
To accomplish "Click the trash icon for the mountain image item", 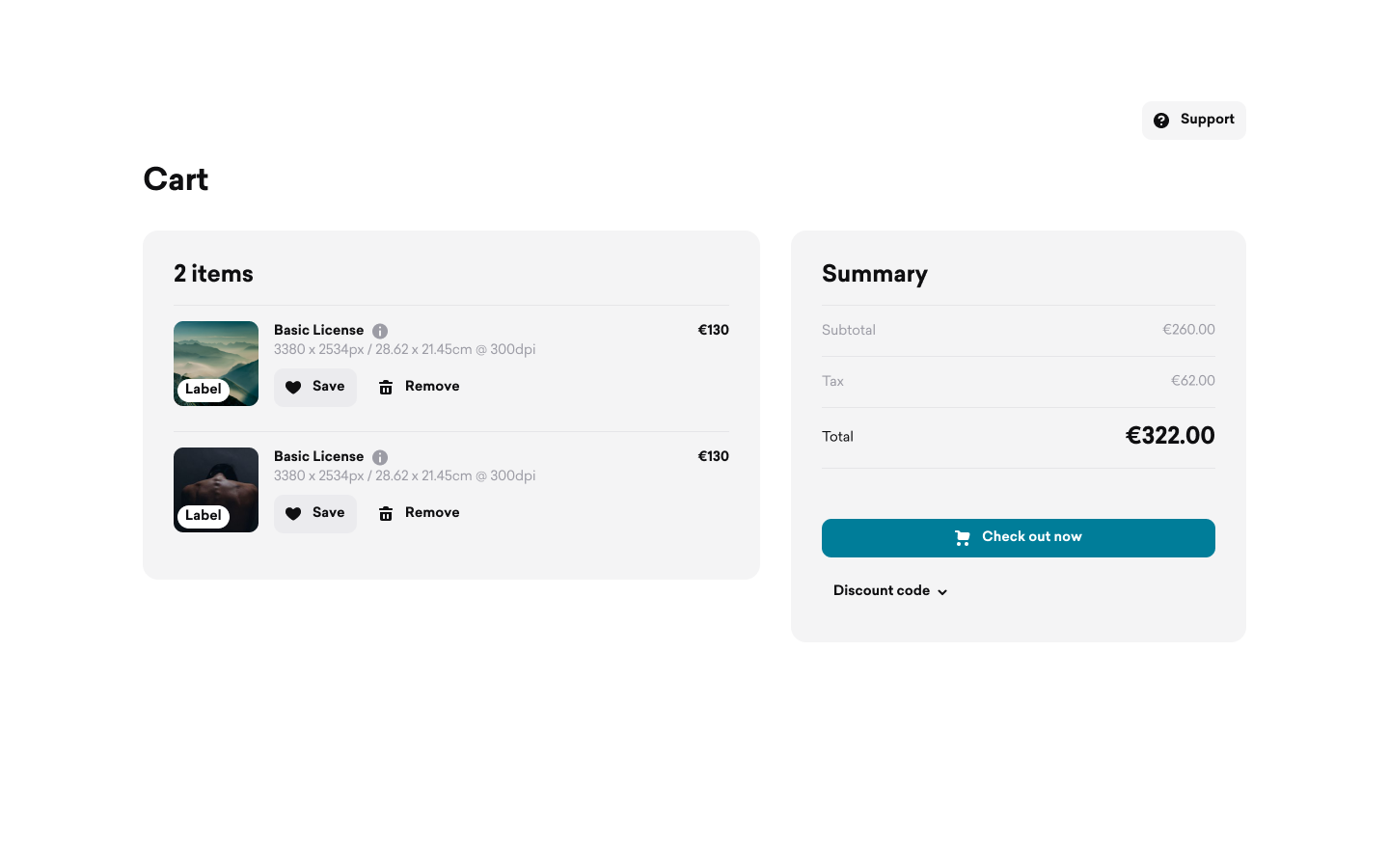I will coord(386,388).
